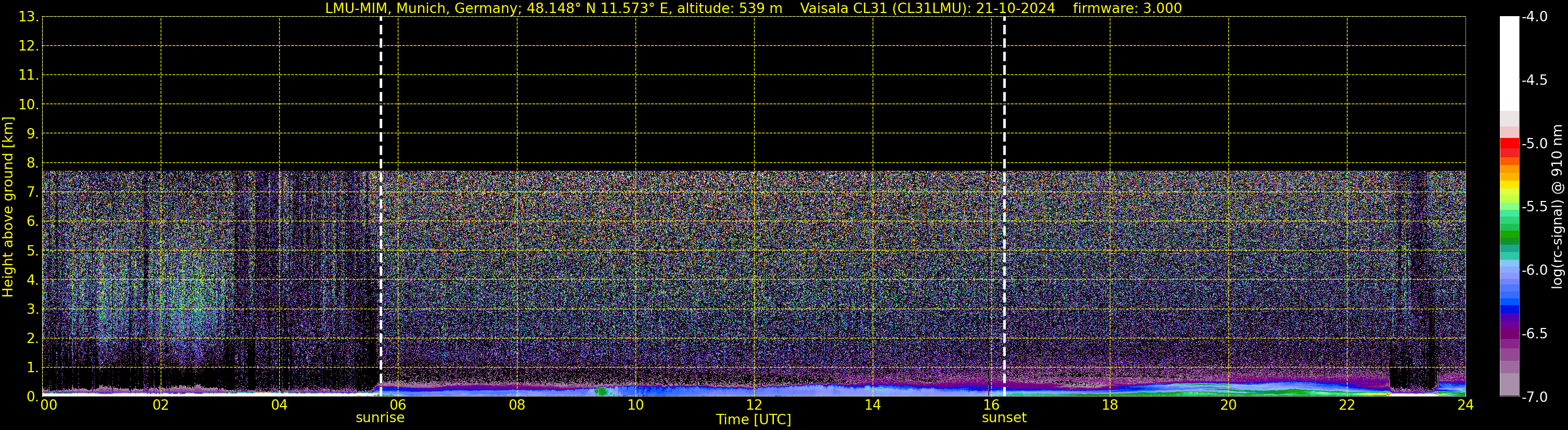Click the white dashed sunrise line
The height and width of the screenshot is (430, 1568).
pyautogui.click(x=381, y=183)
